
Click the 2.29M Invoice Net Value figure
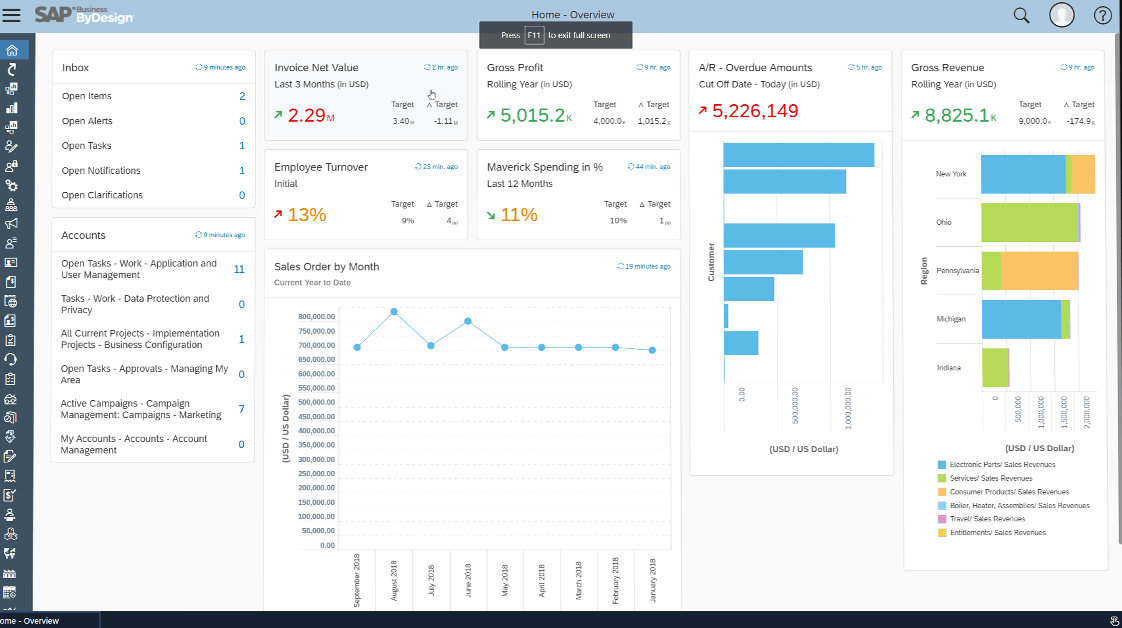coord(311,115)
